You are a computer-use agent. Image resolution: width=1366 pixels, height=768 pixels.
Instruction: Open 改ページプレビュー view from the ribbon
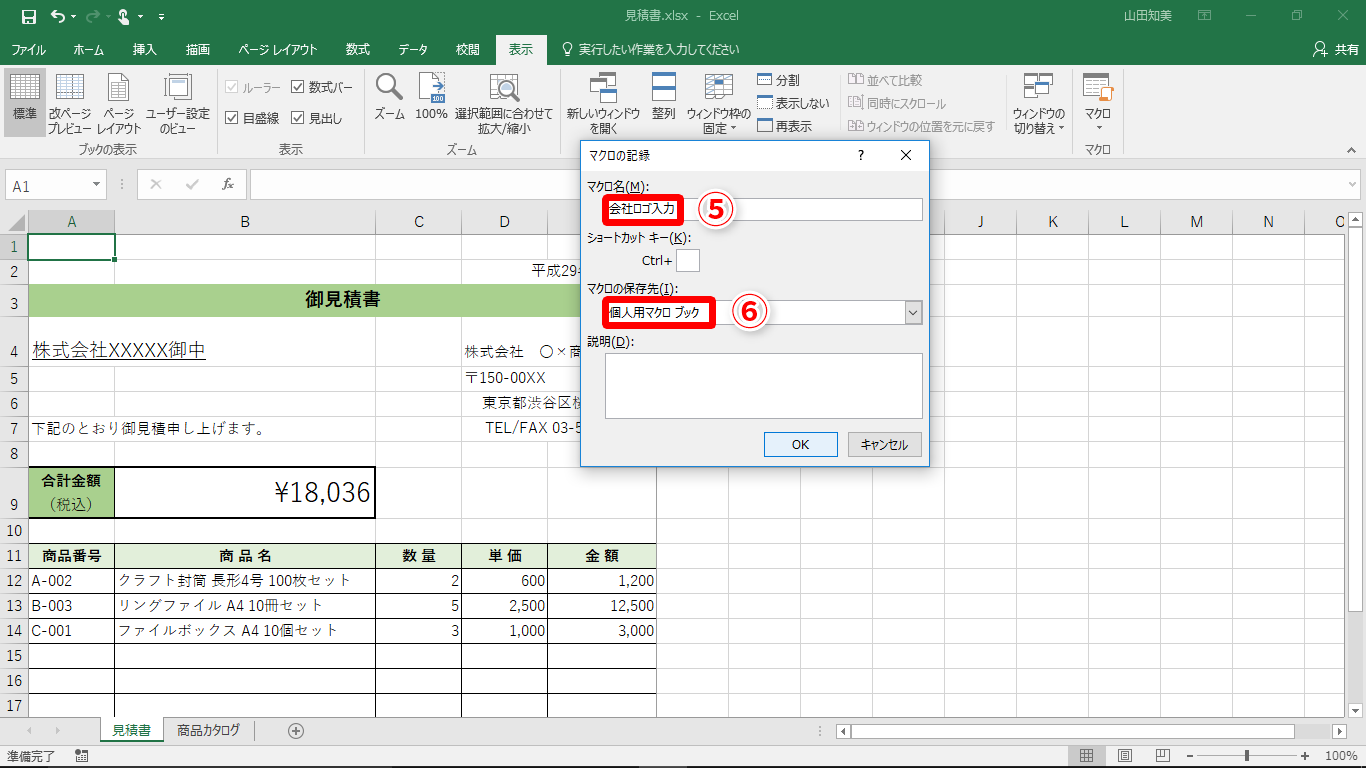[x=70, y=102]
